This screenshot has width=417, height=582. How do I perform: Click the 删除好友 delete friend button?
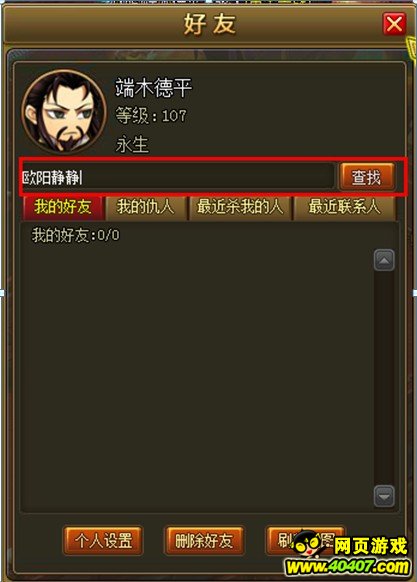point(204,540)
